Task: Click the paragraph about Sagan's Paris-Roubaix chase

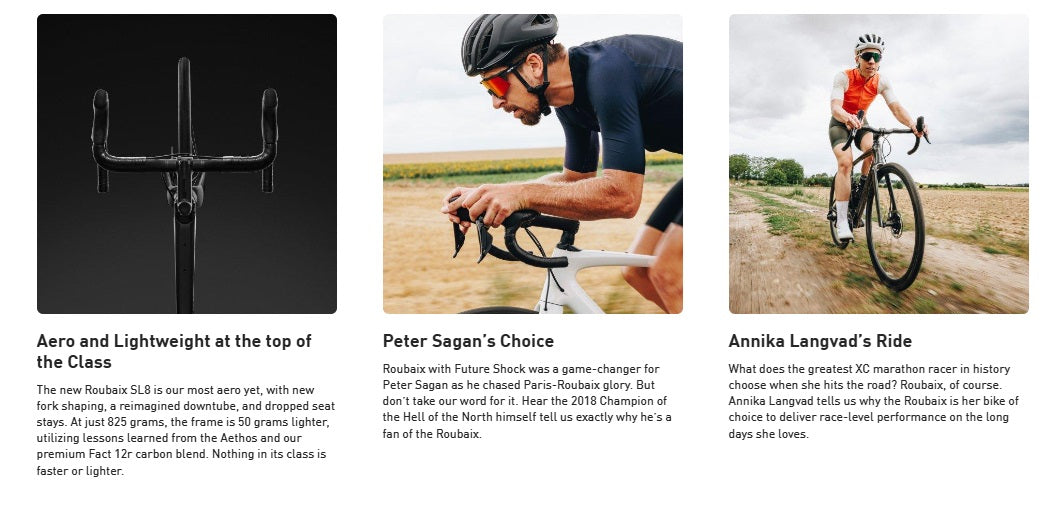Action: pos(528,401)
